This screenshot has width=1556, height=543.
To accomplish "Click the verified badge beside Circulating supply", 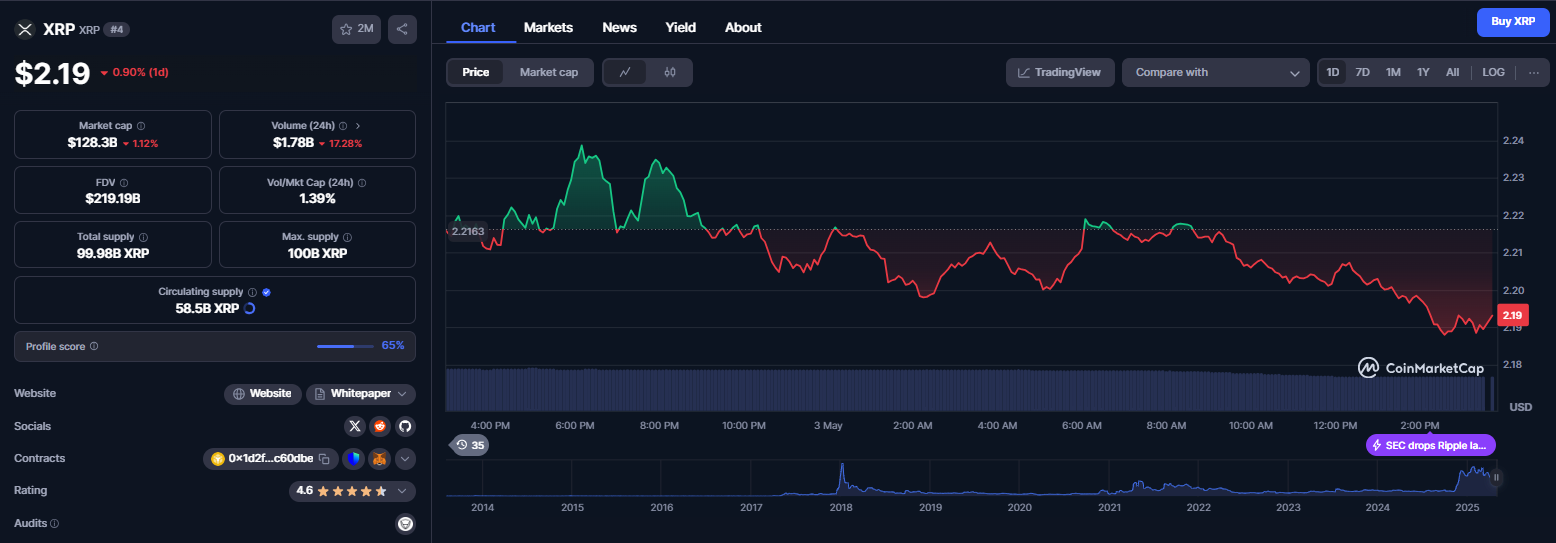I will 266,292.
